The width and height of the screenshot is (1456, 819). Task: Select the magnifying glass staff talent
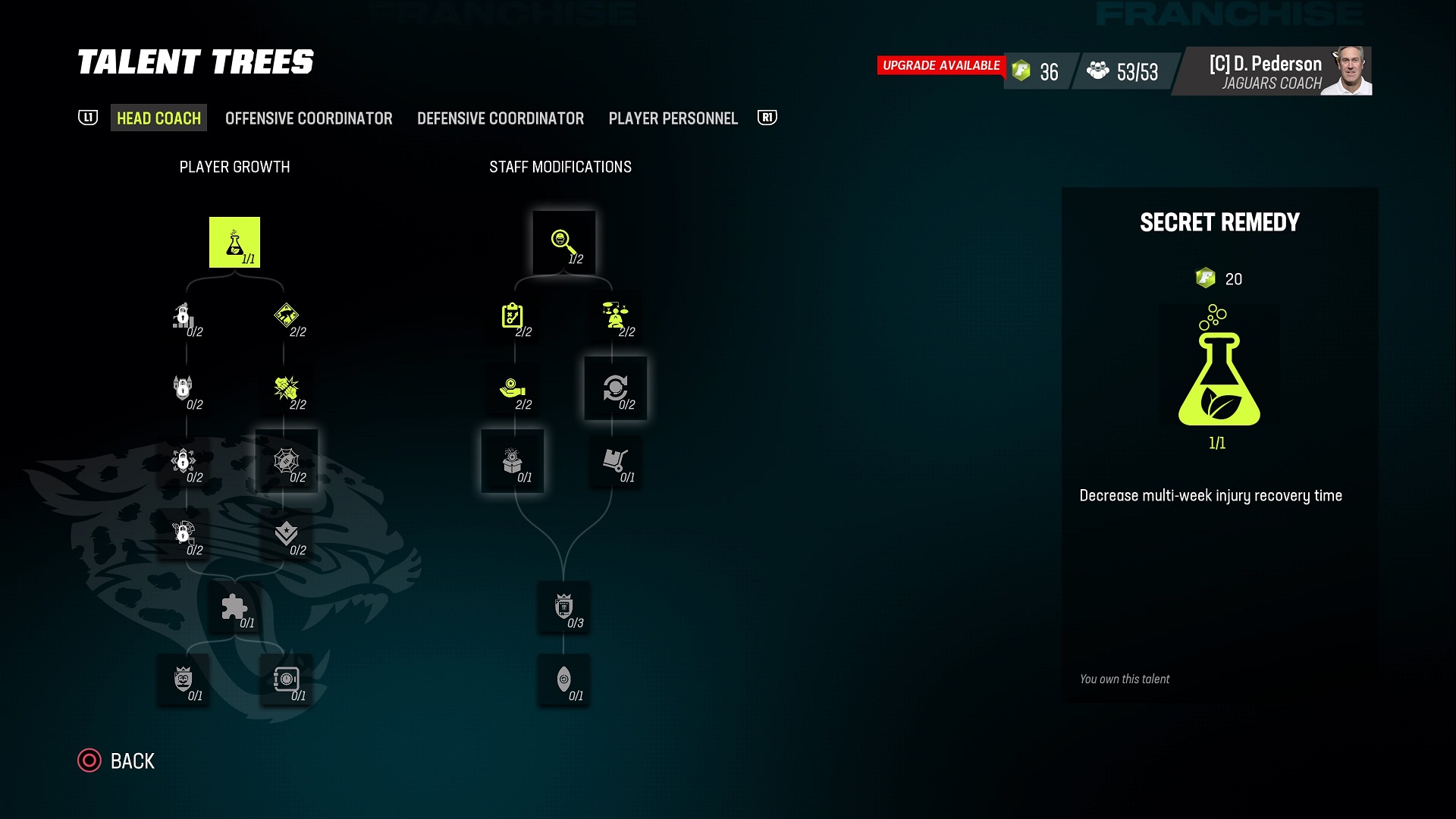pos(564,243)
